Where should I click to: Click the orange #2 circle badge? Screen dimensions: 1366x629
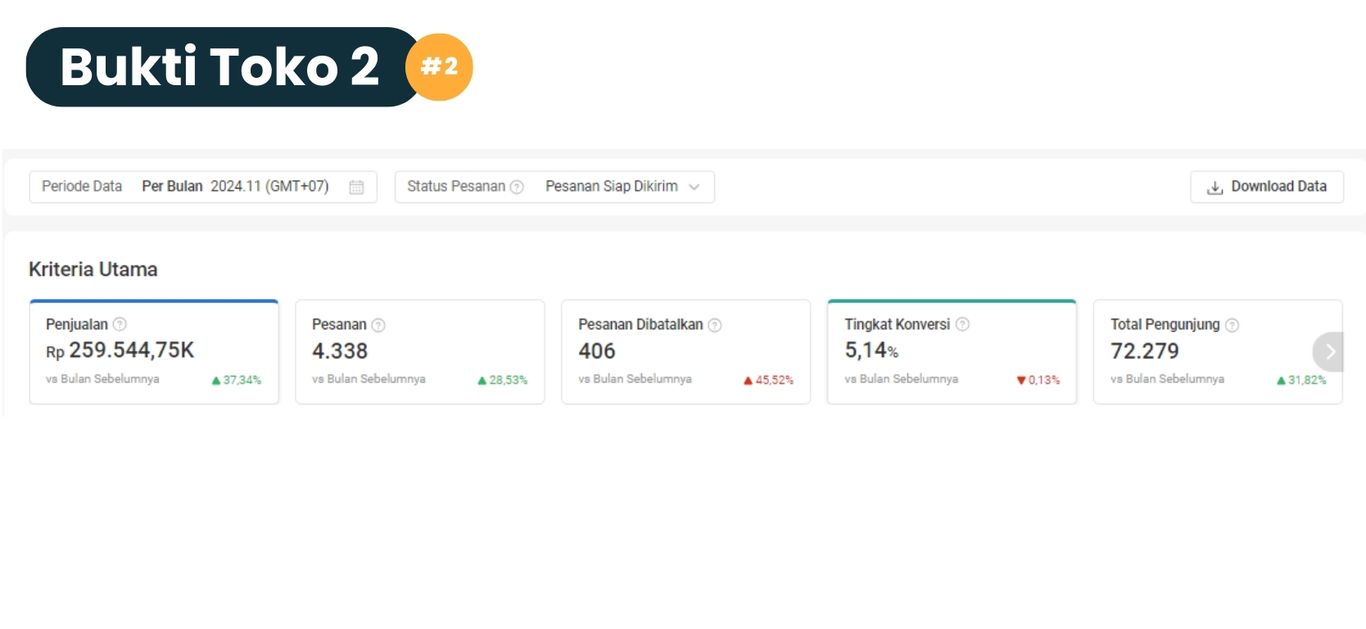pyautogui.click(x=439, y=67)
